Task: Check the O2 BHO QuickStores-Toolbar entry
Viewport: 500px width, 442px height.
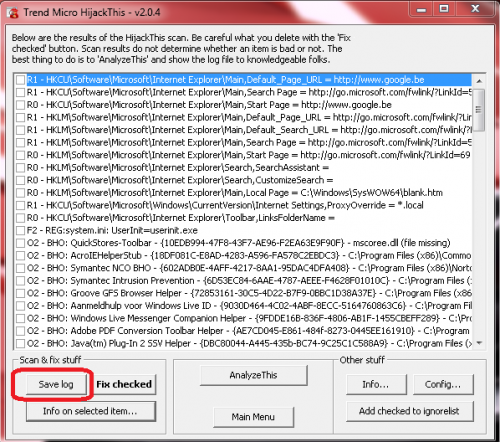Action: (x=21, y=243)
